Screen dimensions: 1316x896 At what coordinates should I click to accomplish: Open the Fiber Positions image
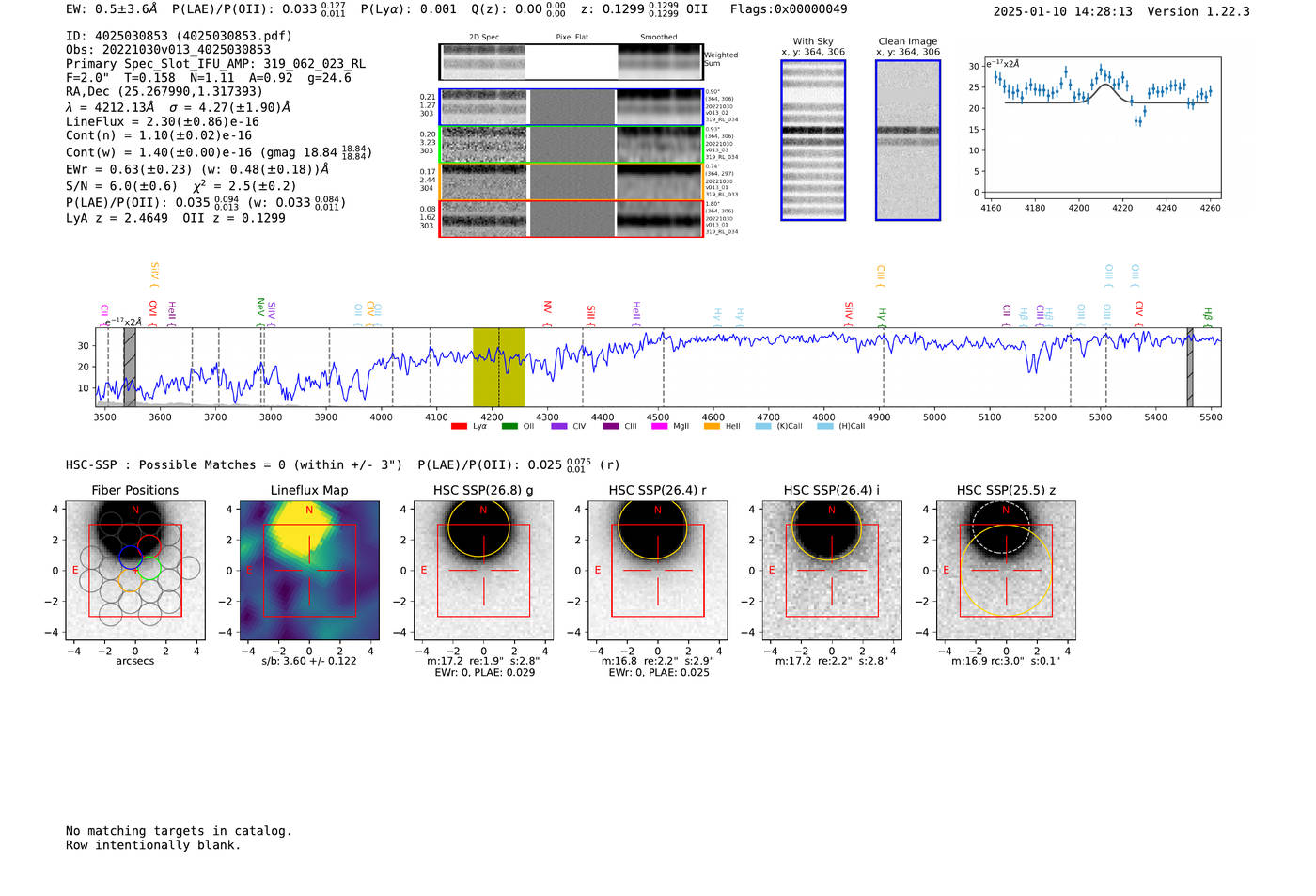point(135,571)
